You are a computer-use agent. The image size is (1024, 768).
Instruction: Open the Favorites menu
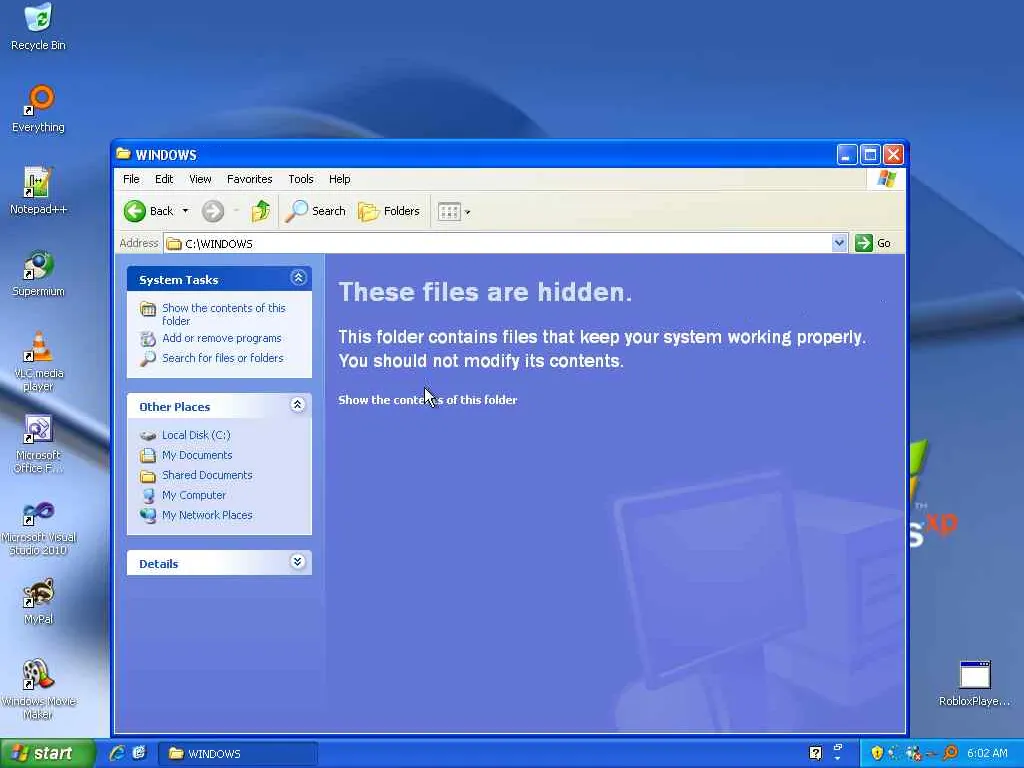click(249, 179)
